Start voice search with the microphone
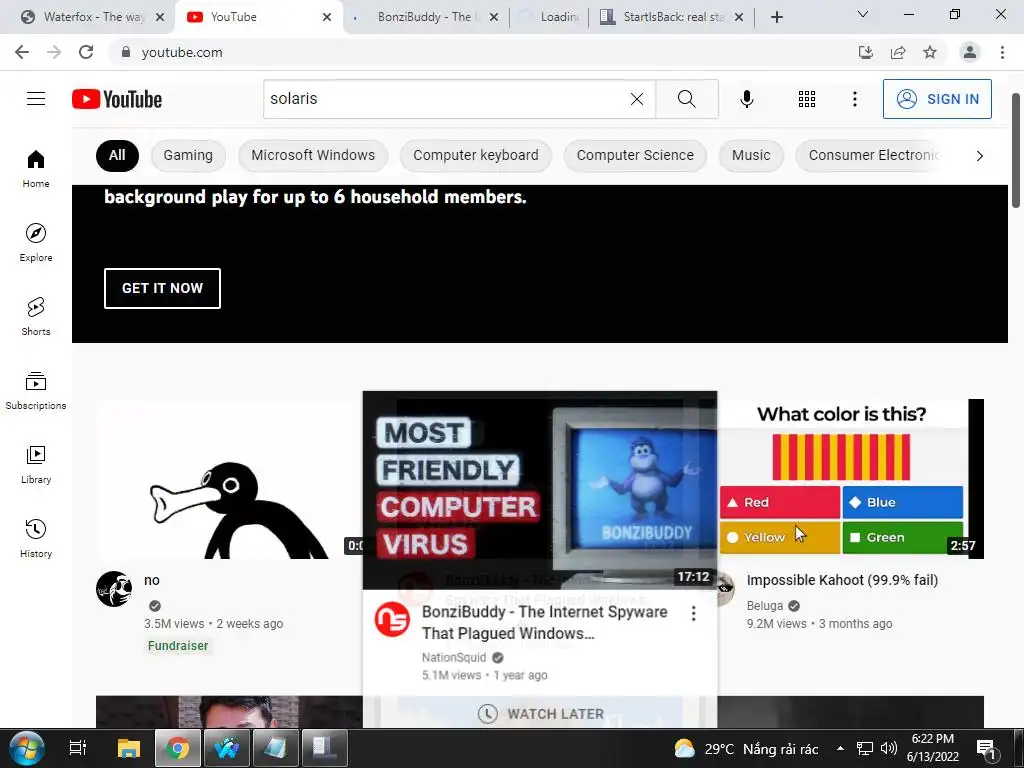Viewport: 1024px width, 768px height. (746, 99)
